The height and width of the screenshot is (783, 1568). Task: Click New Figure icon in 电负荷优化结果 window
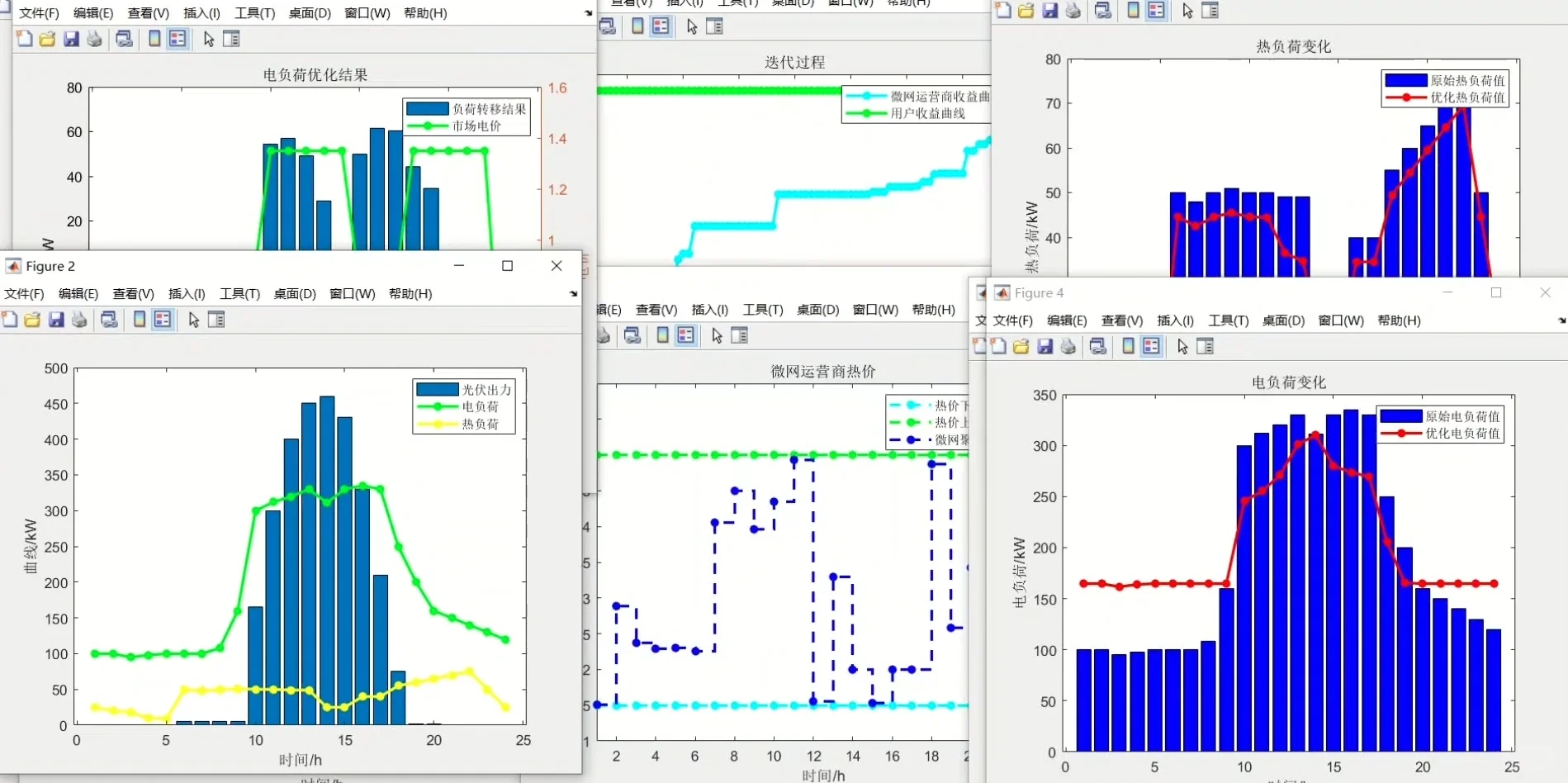(25, 39)
